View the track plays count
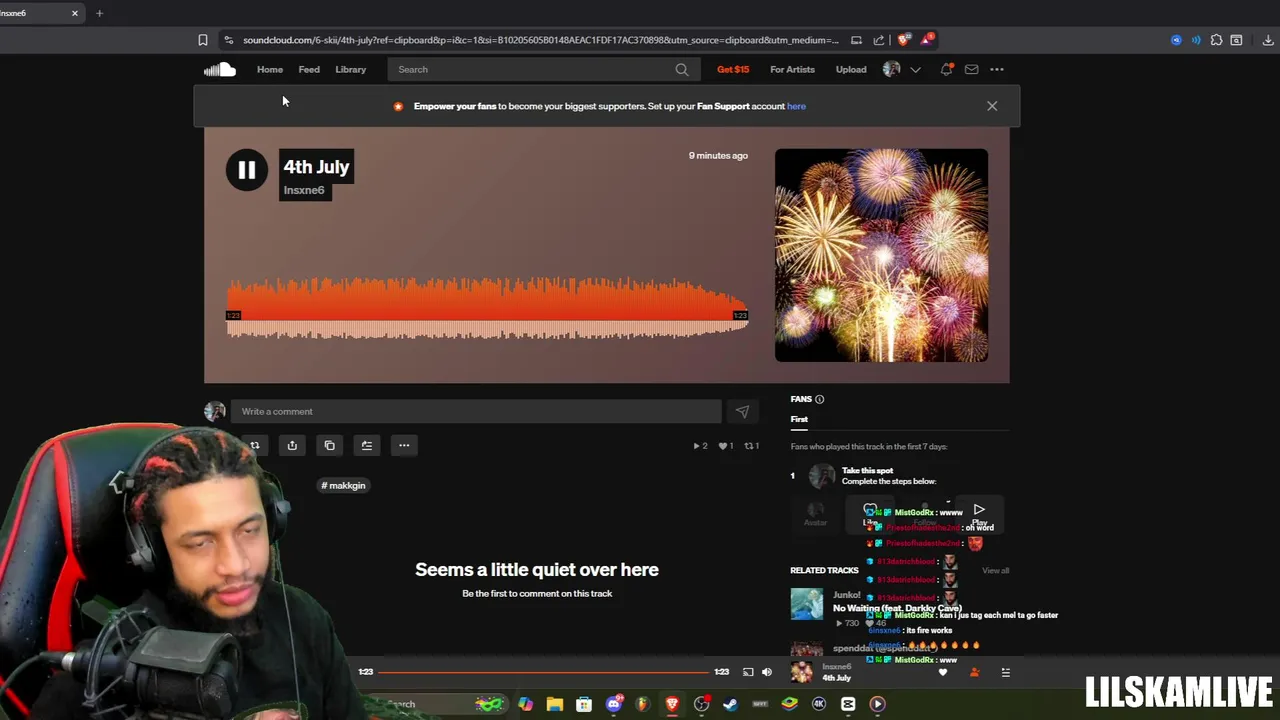Image resolution: width=1280 pixels, height=720 pixels. (x=700, y=446)
